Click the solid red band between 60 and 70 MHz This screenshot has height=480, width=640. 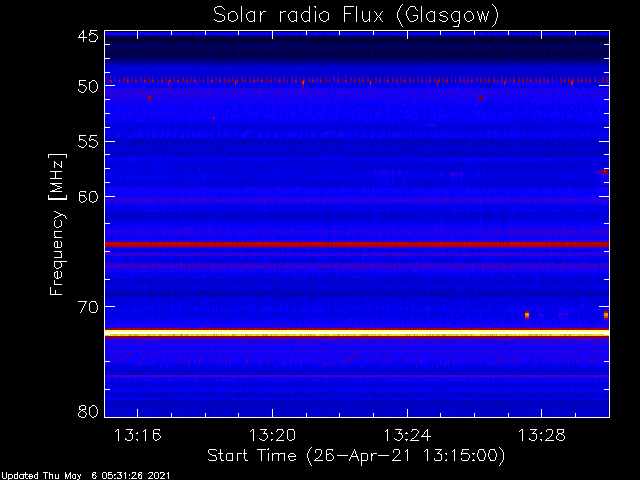(357, 244)
